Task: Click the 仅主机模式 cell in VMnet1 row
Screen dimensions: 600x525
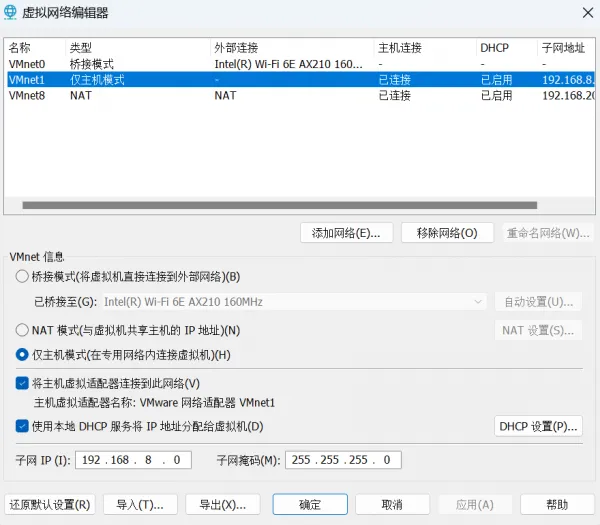Action: click(97, 80)
